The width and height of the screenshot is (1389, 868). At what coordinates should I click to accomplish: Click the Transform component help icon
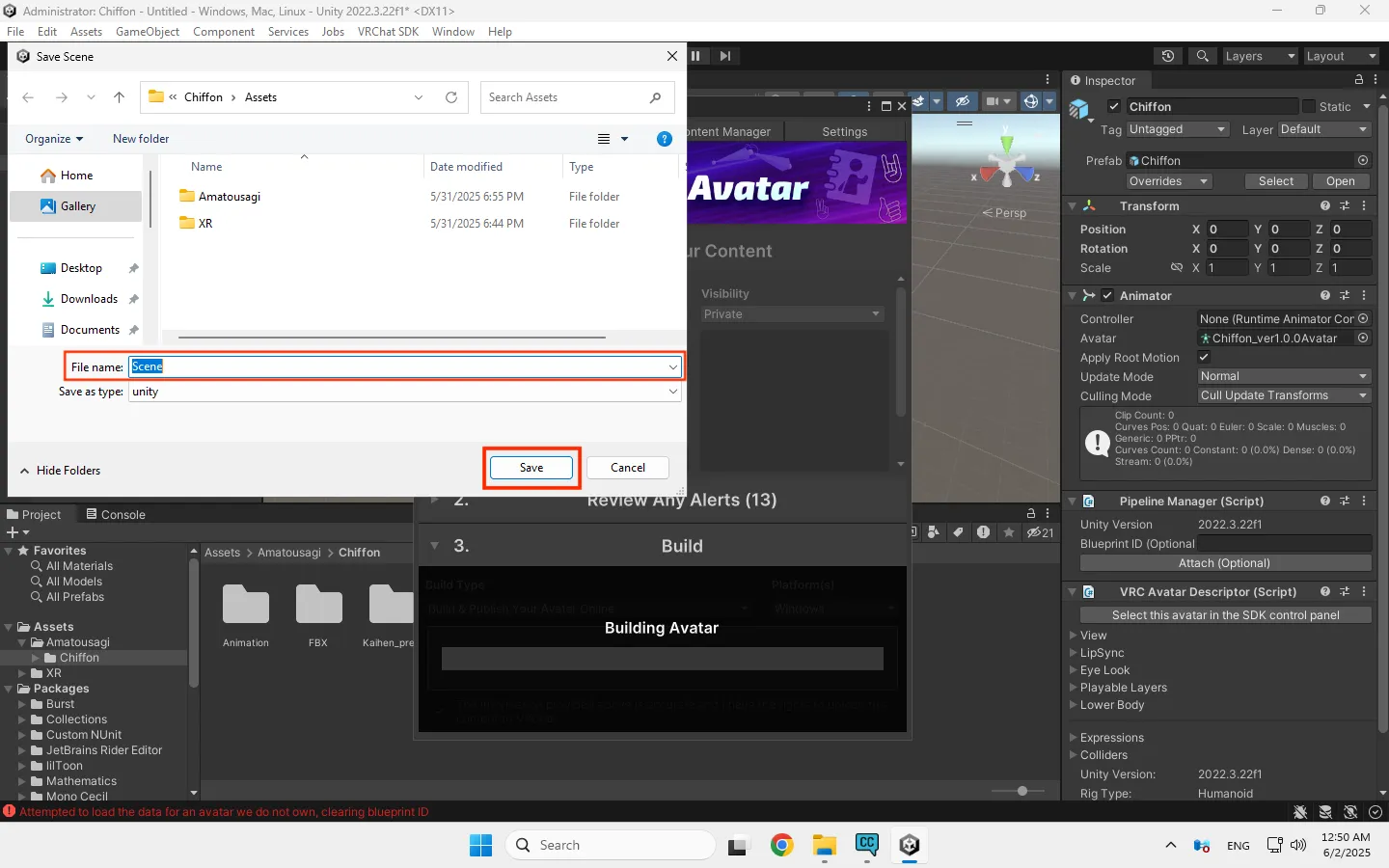tap(1325, 205)
